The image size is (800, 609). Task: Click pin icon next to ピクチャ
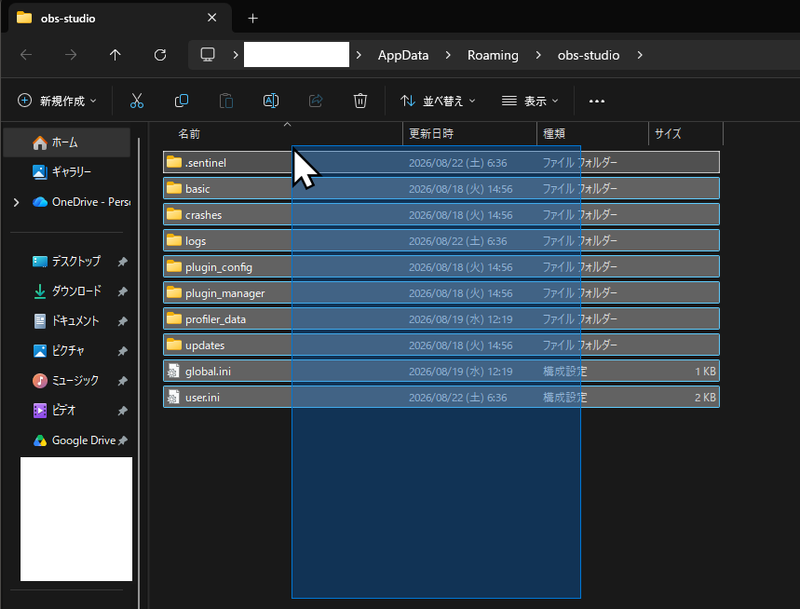[x=122, y=351]
